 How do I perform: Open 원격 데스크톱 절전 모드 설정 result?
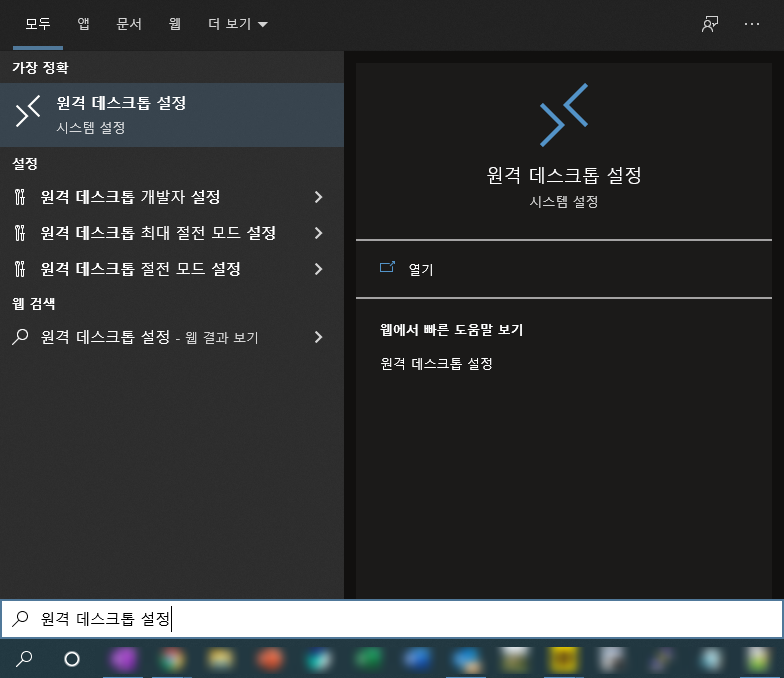click(172, 269)
